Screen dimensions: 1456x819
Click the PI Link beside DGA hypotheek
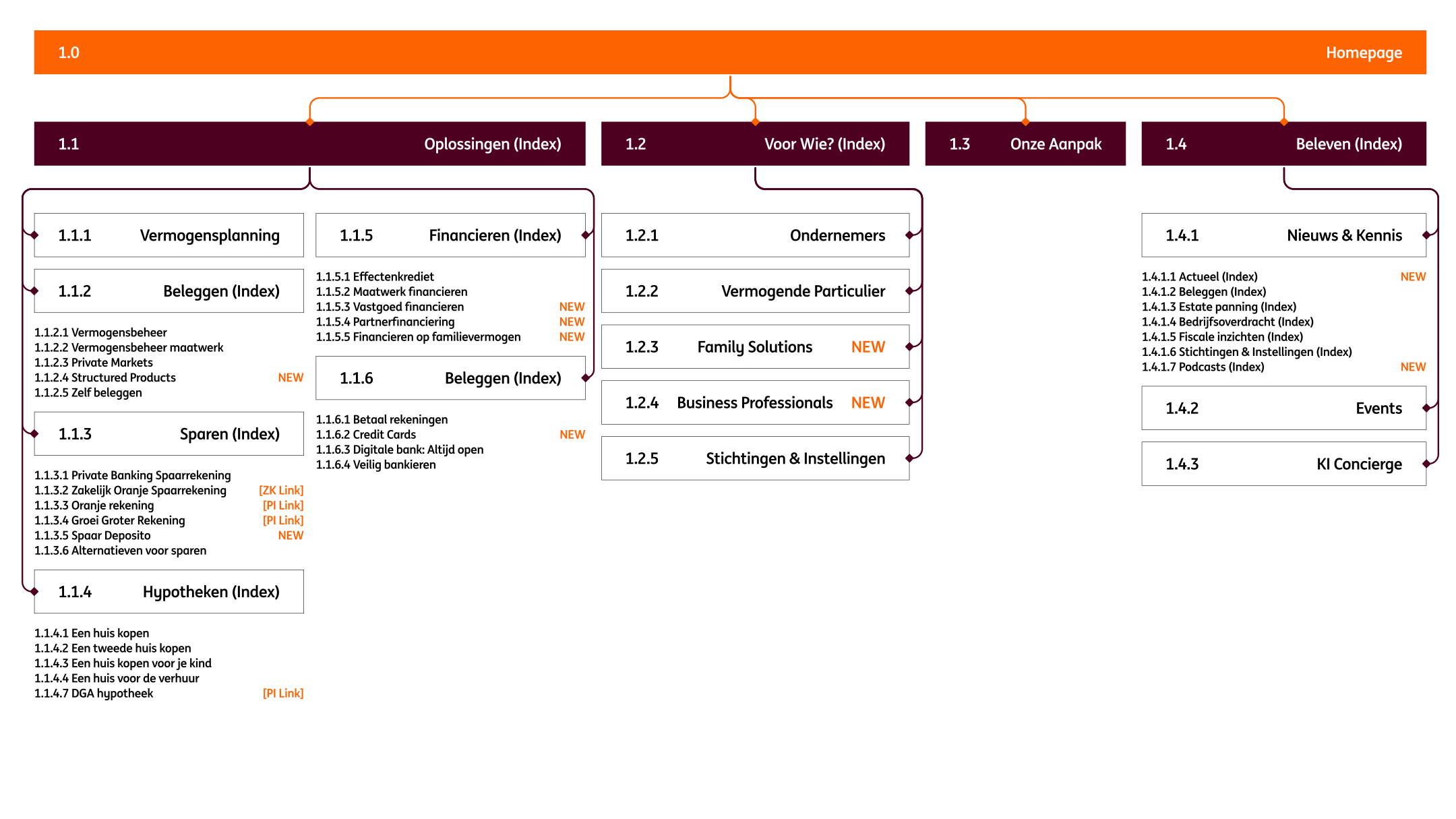click(283, 693)
